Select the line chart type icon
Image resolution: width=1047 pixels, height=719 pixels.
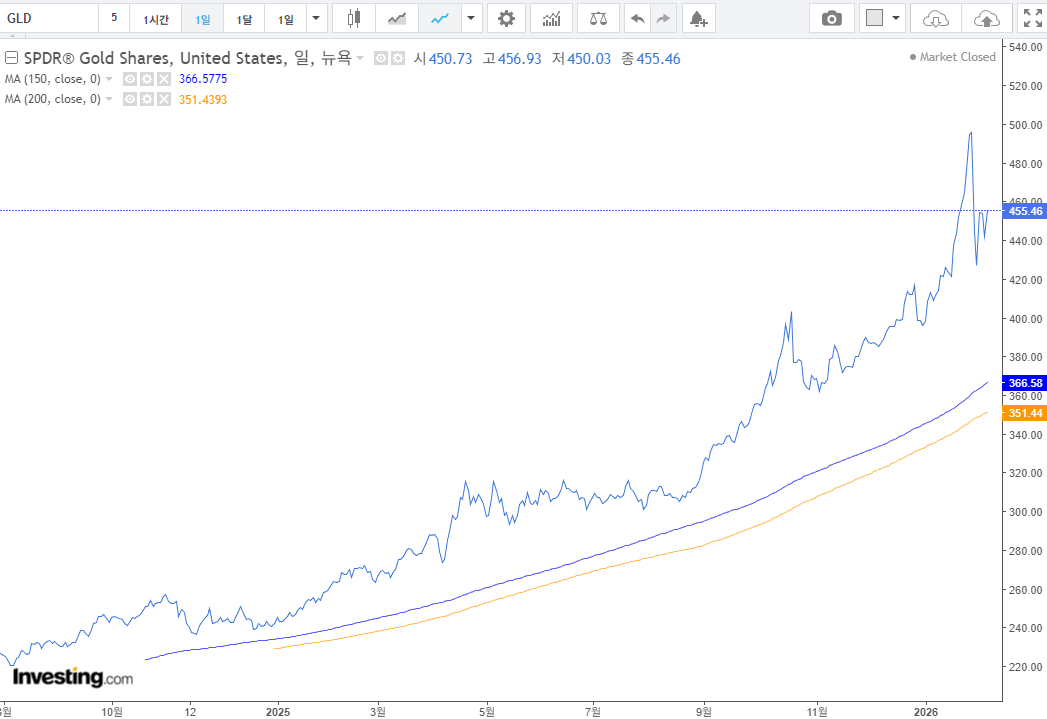pos(439,18)
